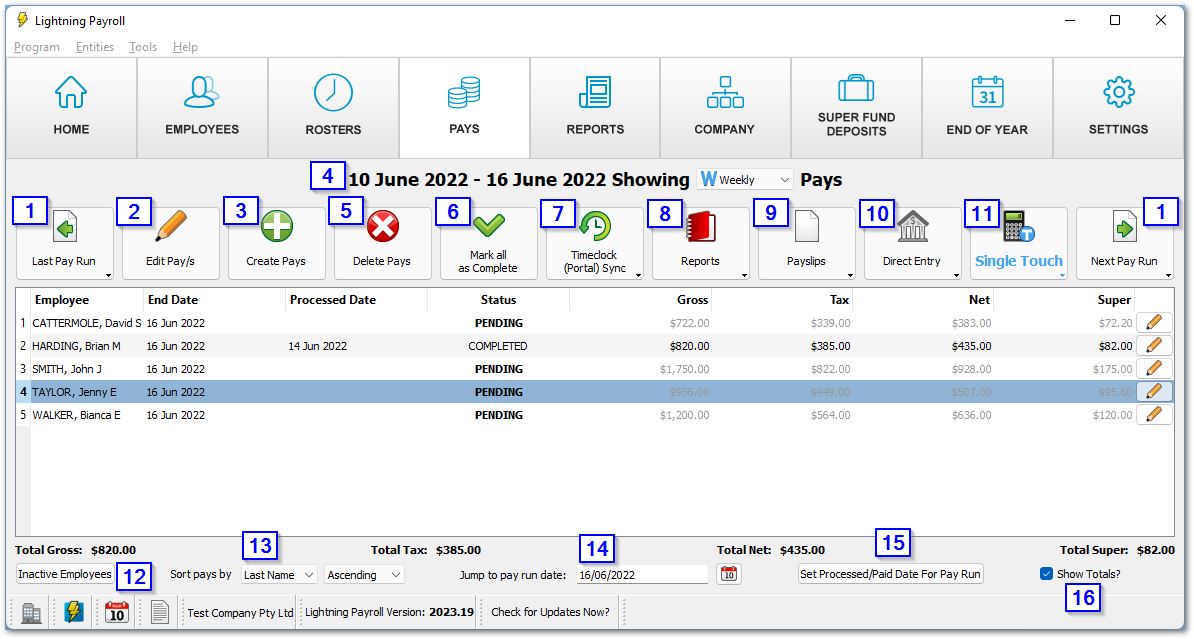Edit pay for HARDING, Brian M pencil
1194x639 pixels.
pos(1154,346)
